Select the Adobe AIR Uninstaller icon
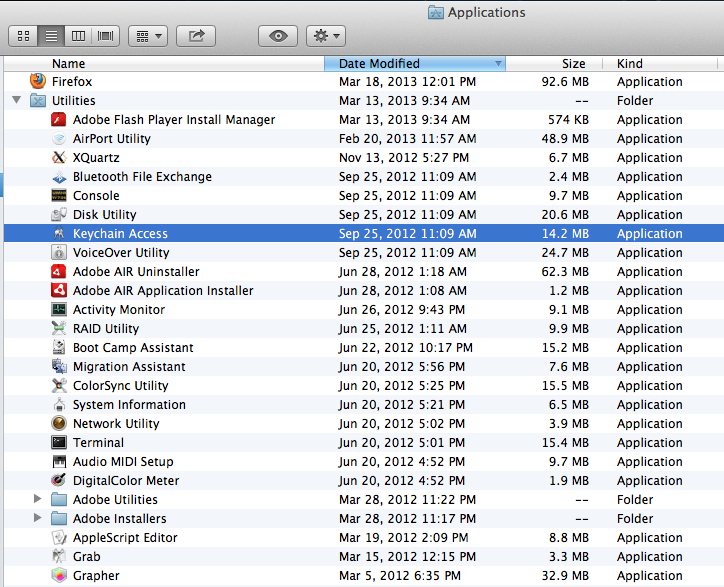Viewport: 724px width, 587px height. (59, 271)
